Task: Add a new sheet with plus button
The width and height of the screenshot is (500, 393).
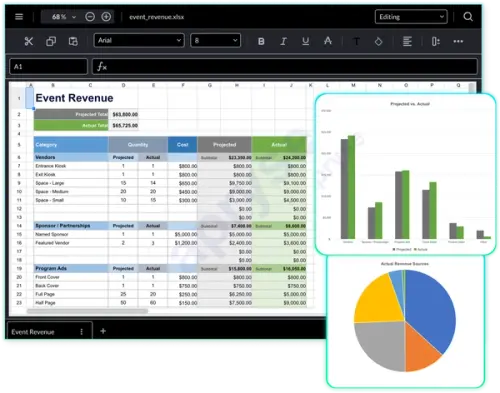Action: pos(103,331)
